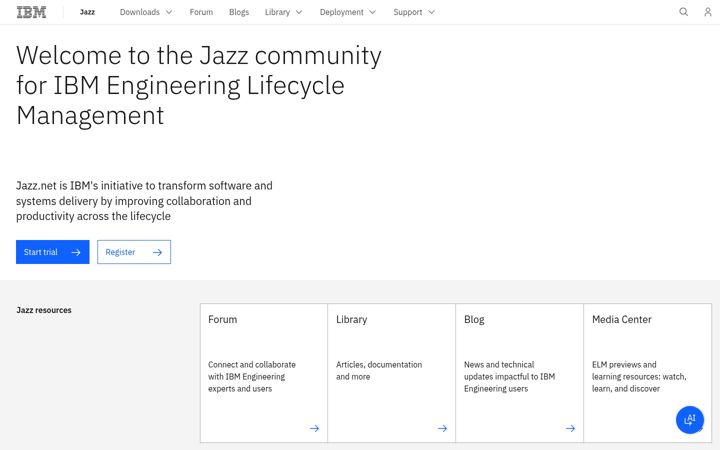720x450 pixels.
Task: Expand the Deployment chevron
Action: click(x=372, y=12)
